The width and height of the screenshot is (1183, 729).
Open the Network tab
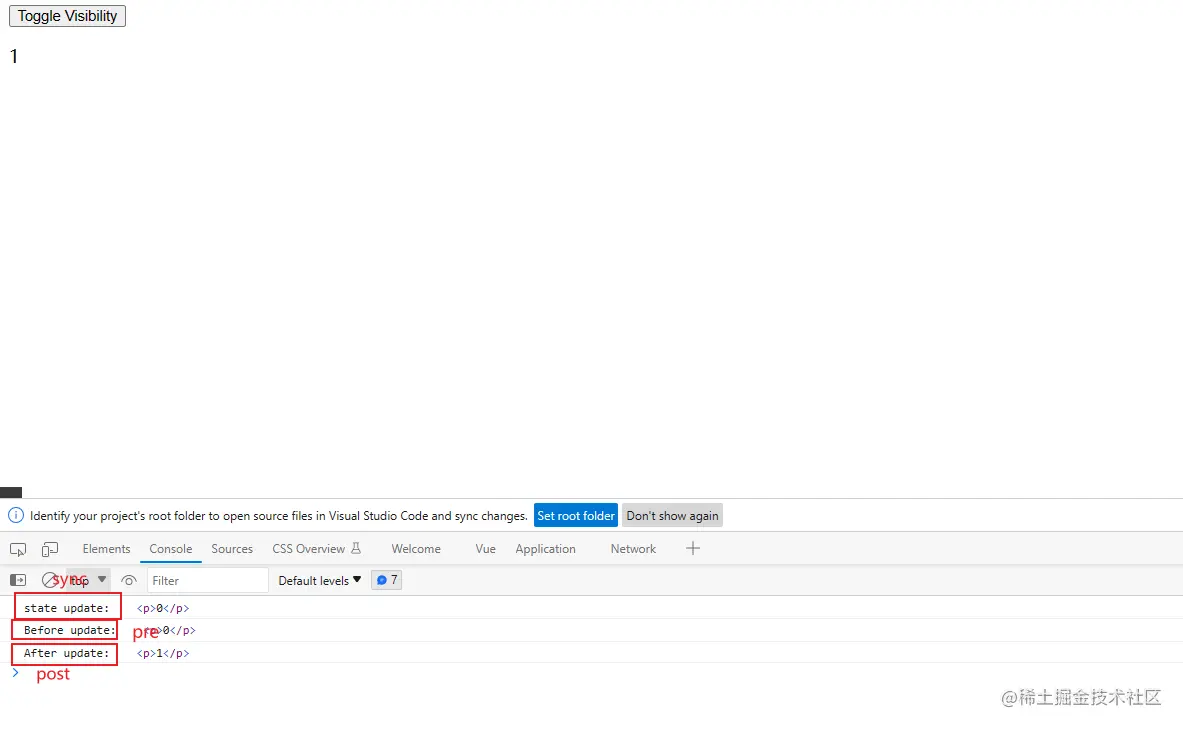point(633,549)
